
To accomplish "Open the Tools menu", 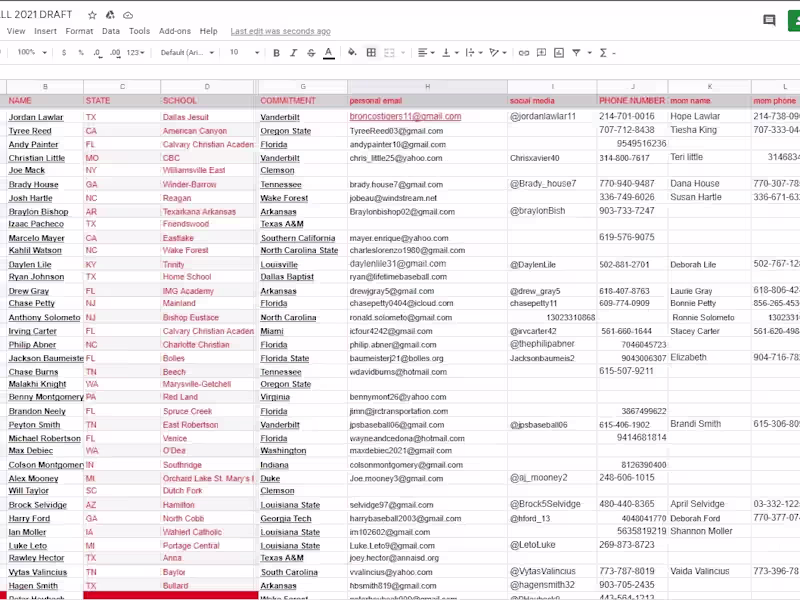I will 139,31.
